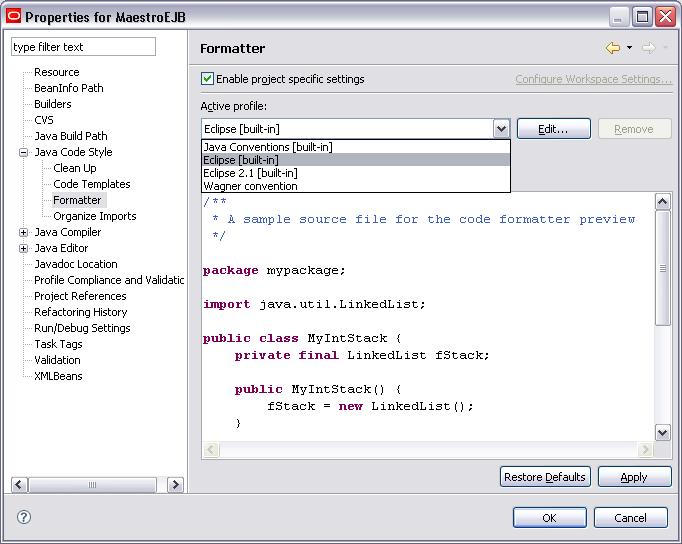Click the Edit... button
The width and height of the screenshot is (682, 544).
coord(553,129)
